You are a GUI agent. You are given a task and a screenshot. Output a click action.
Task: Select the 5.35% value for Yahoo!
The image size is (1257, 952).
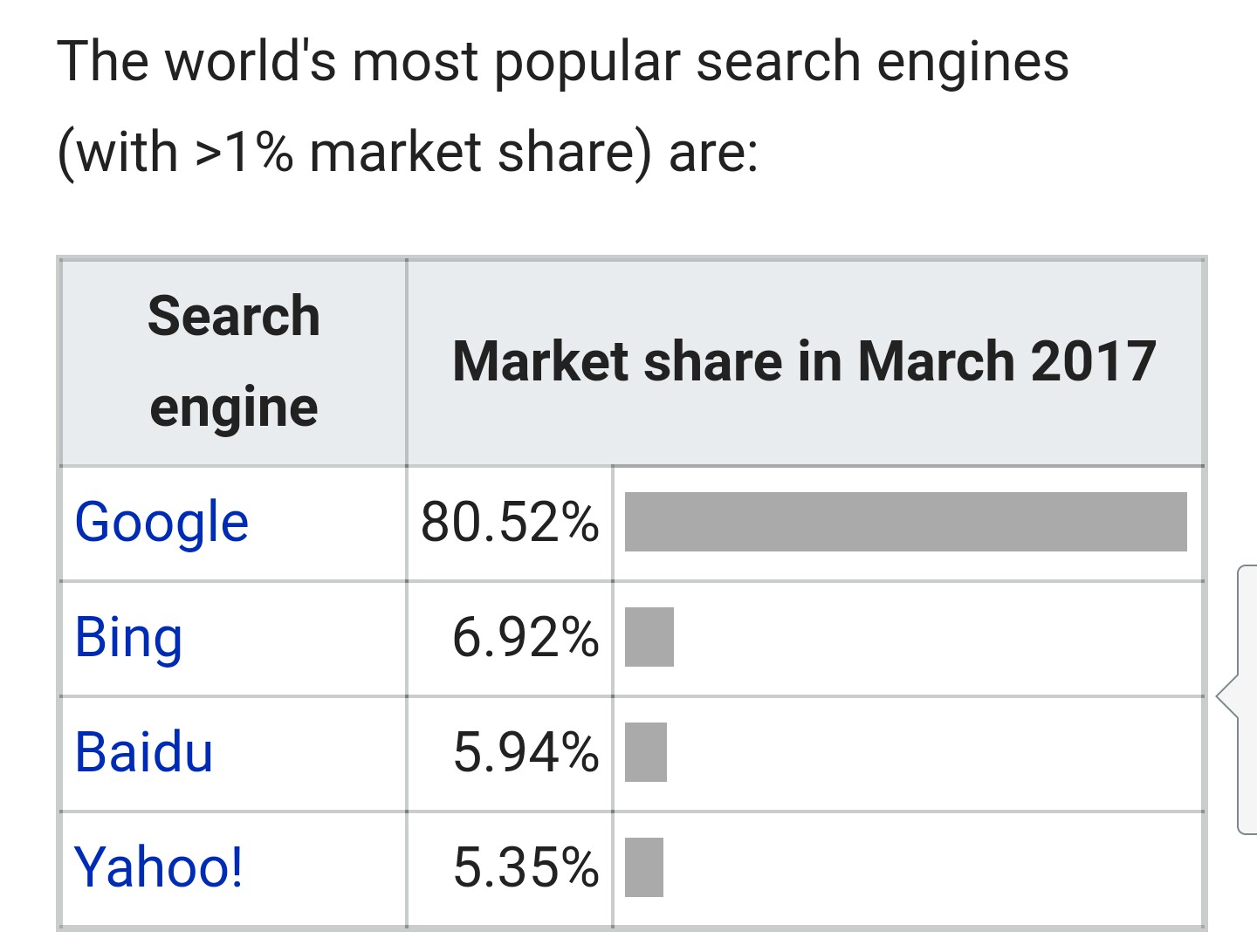click(525, 867)
